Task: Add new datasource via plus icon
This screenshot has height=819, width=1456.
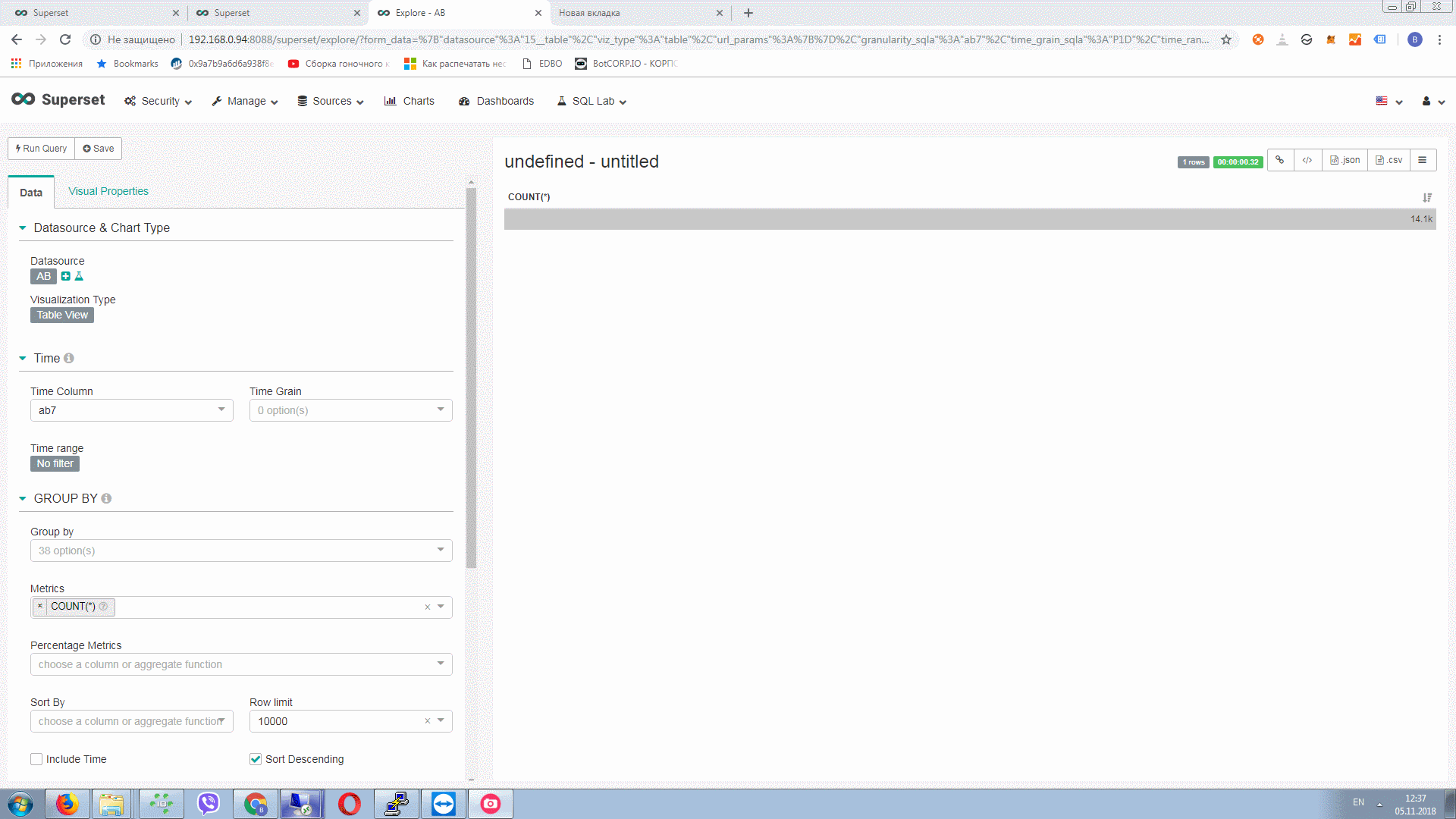Action: [64, 276]
